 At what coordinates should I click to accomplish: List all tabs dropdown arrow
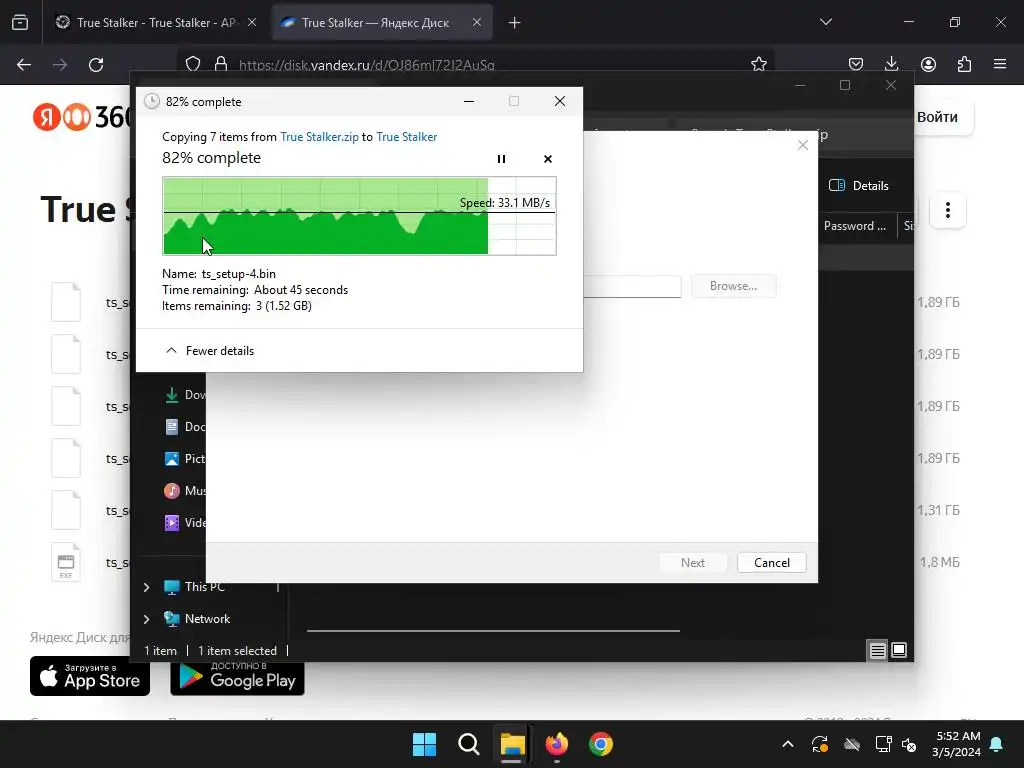[x=826, y=22]
